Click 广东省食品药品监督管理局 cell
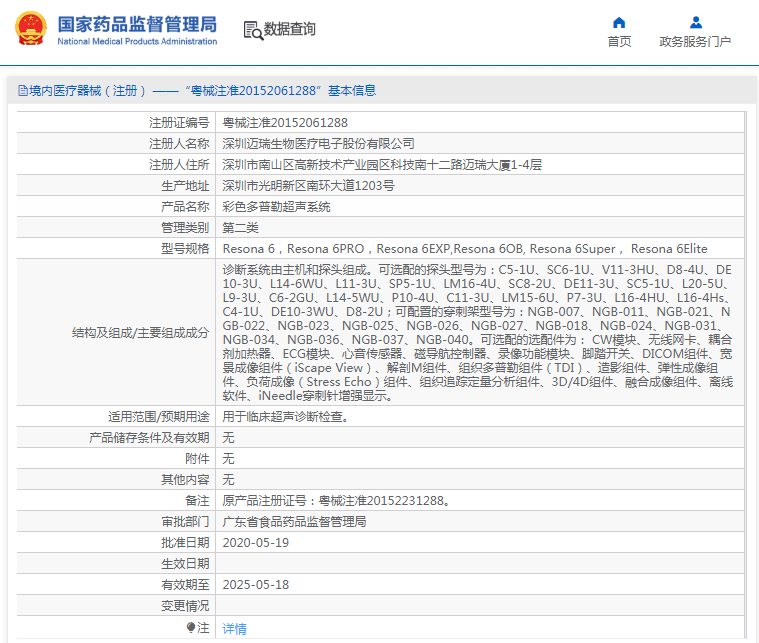The image size is (759, 643). coord(479,521)
